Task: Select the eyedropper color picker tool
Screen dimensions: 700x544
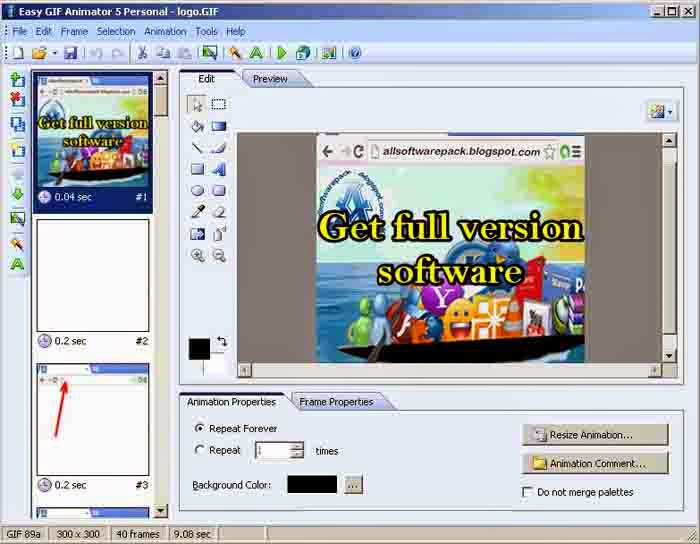Action: [198, 212]
